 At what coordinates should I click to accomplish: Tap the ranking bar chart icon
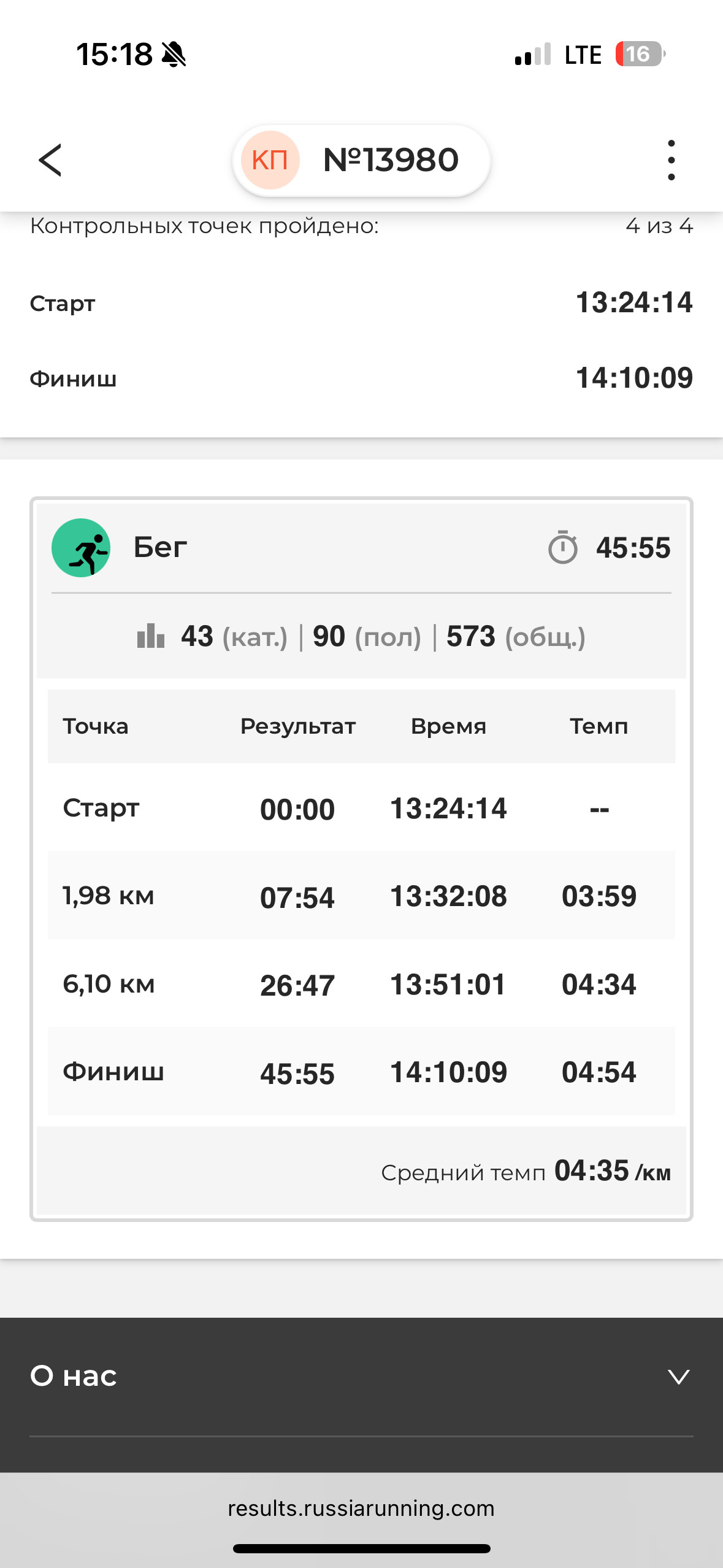point(151,636)
